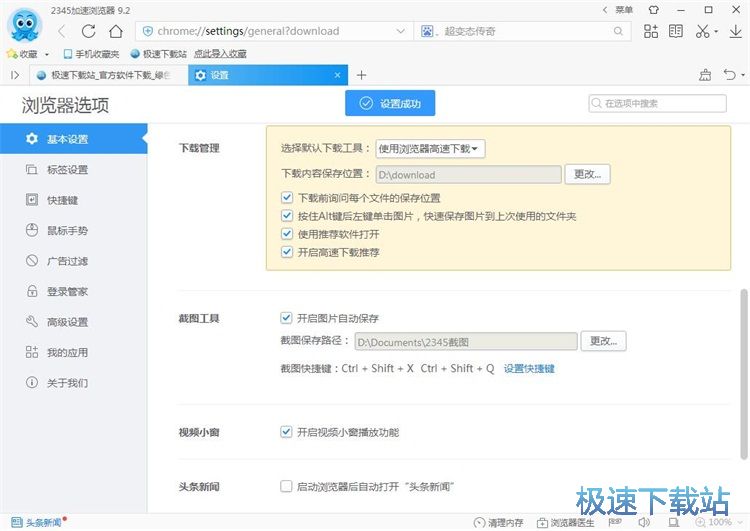Expand the address bar history dropdown arrow
This screenshot has height=531, width=750.
pos(400,31)
